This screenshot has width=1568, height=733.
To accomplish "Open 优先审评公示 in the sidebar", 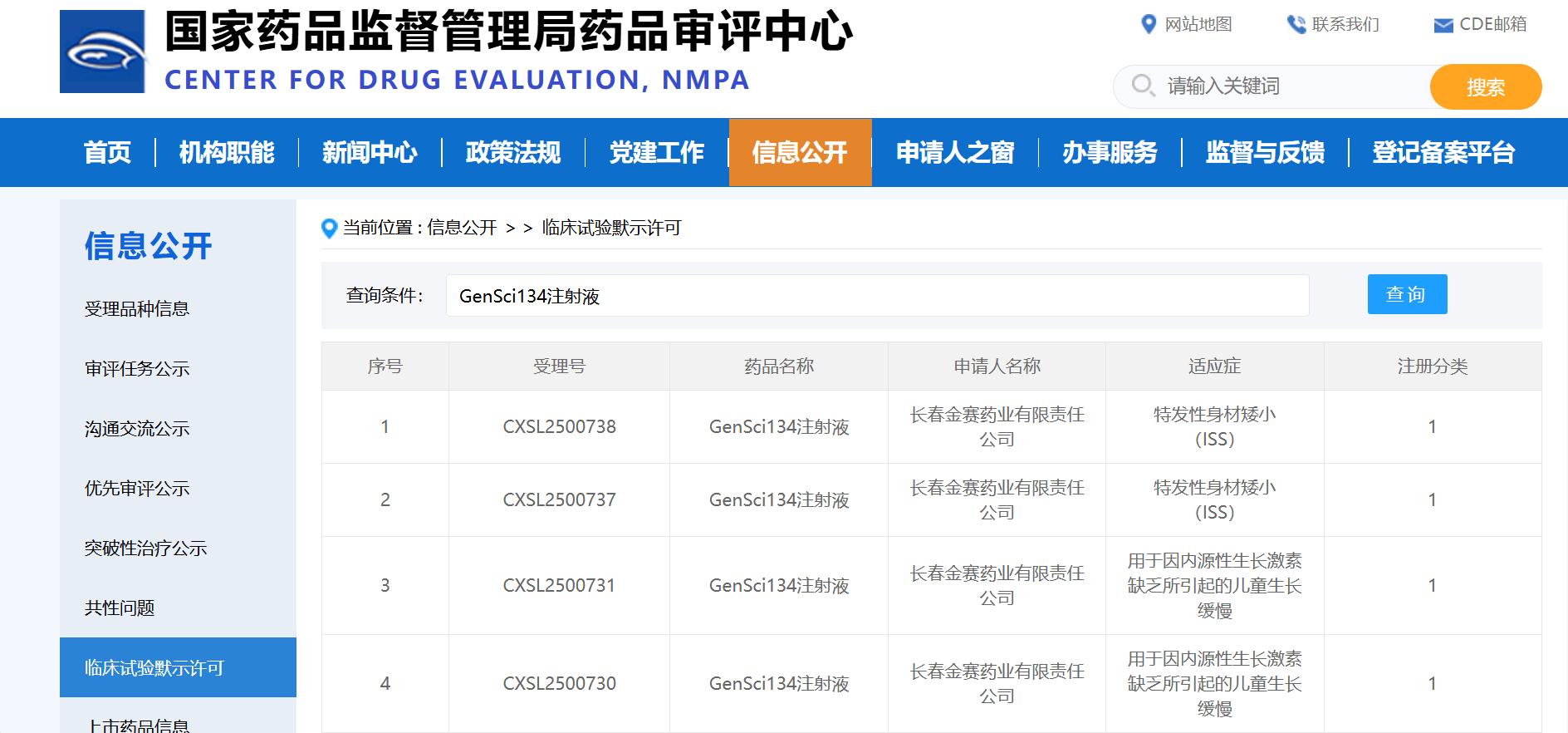I will pos(137,489).
